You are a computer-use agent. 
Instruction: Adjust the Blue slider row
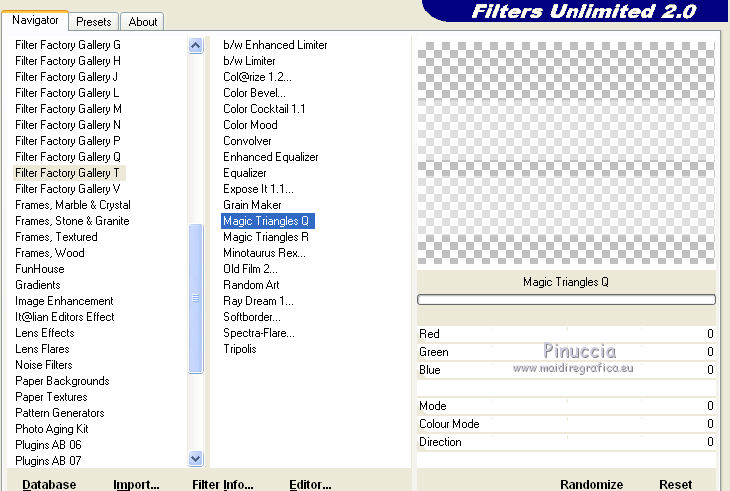566,370
